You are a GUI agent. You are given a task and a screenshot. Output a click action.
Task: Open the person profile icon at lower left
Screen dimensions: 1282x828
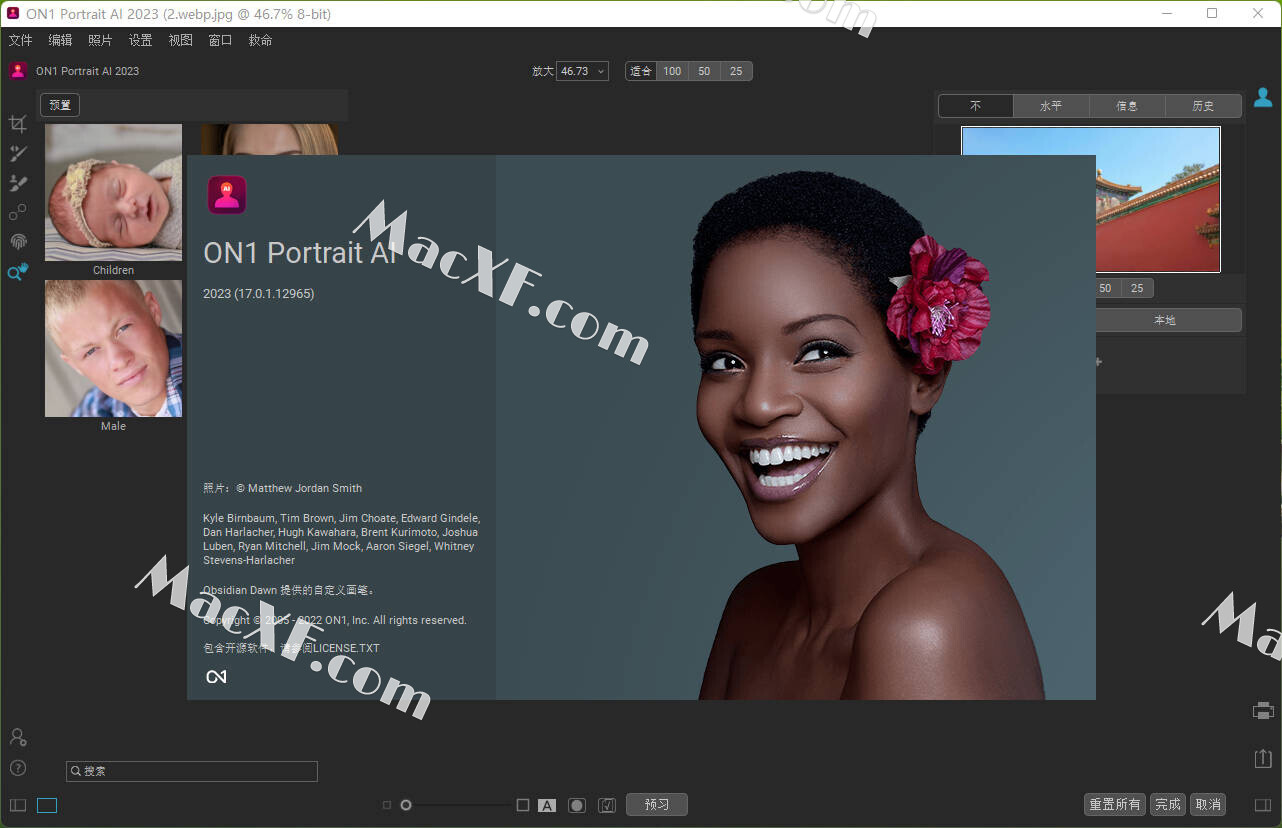coord(18,737)
